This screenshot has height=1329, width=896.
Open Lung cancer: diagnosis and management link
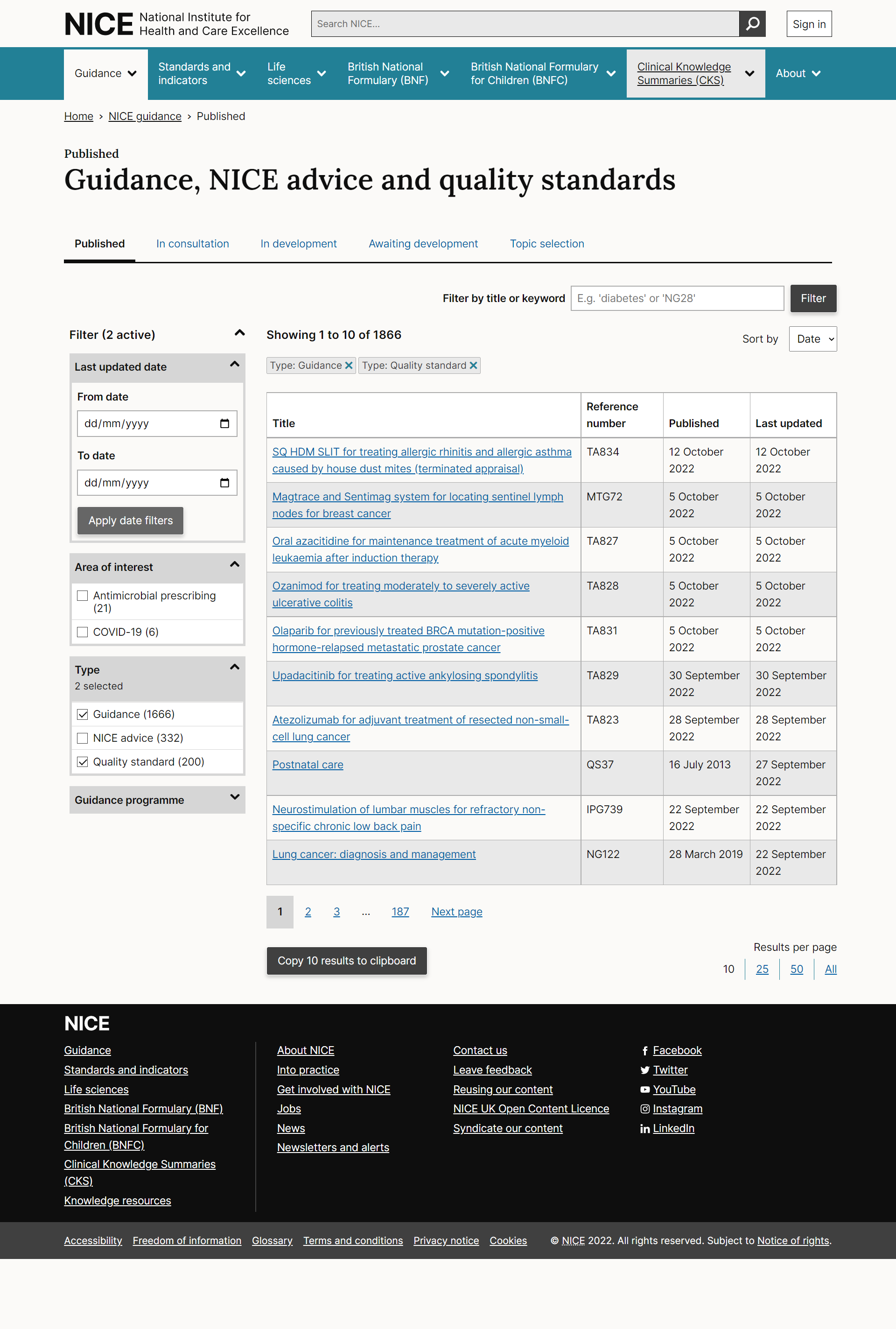point(374,855)
